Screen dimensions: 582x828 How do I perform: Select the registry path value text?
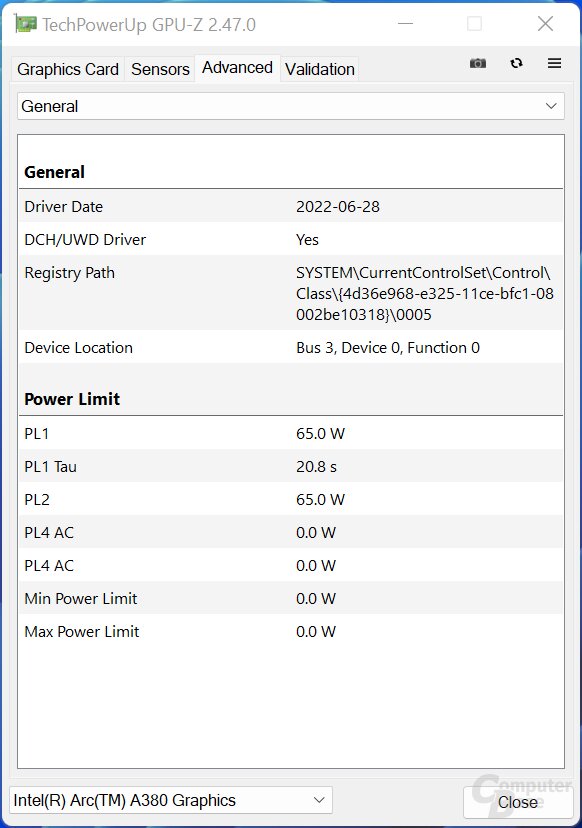(x=425, y=294)
